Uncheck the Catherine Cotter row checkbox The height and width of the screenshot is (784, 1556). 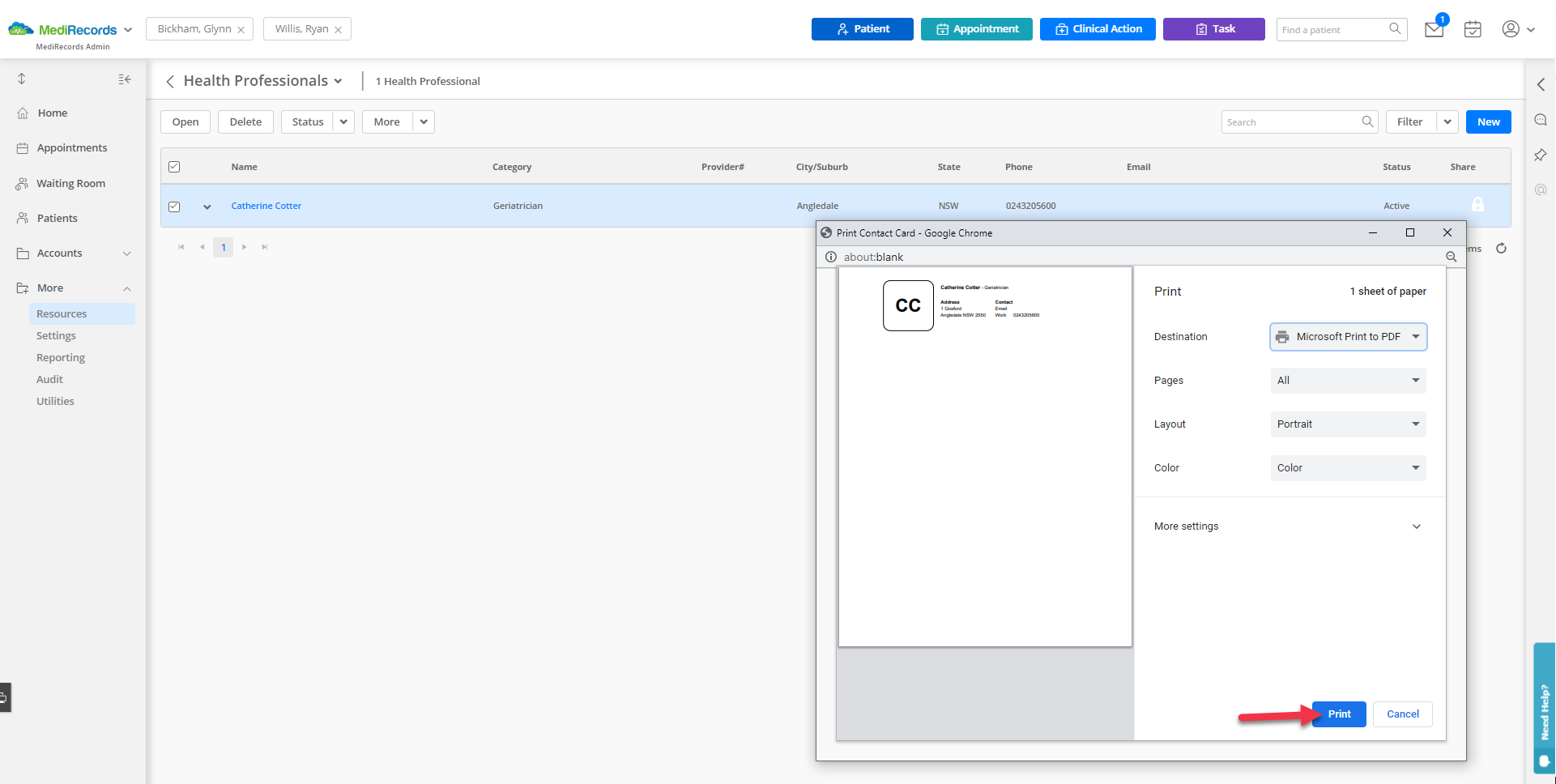(x=174, y=207)
